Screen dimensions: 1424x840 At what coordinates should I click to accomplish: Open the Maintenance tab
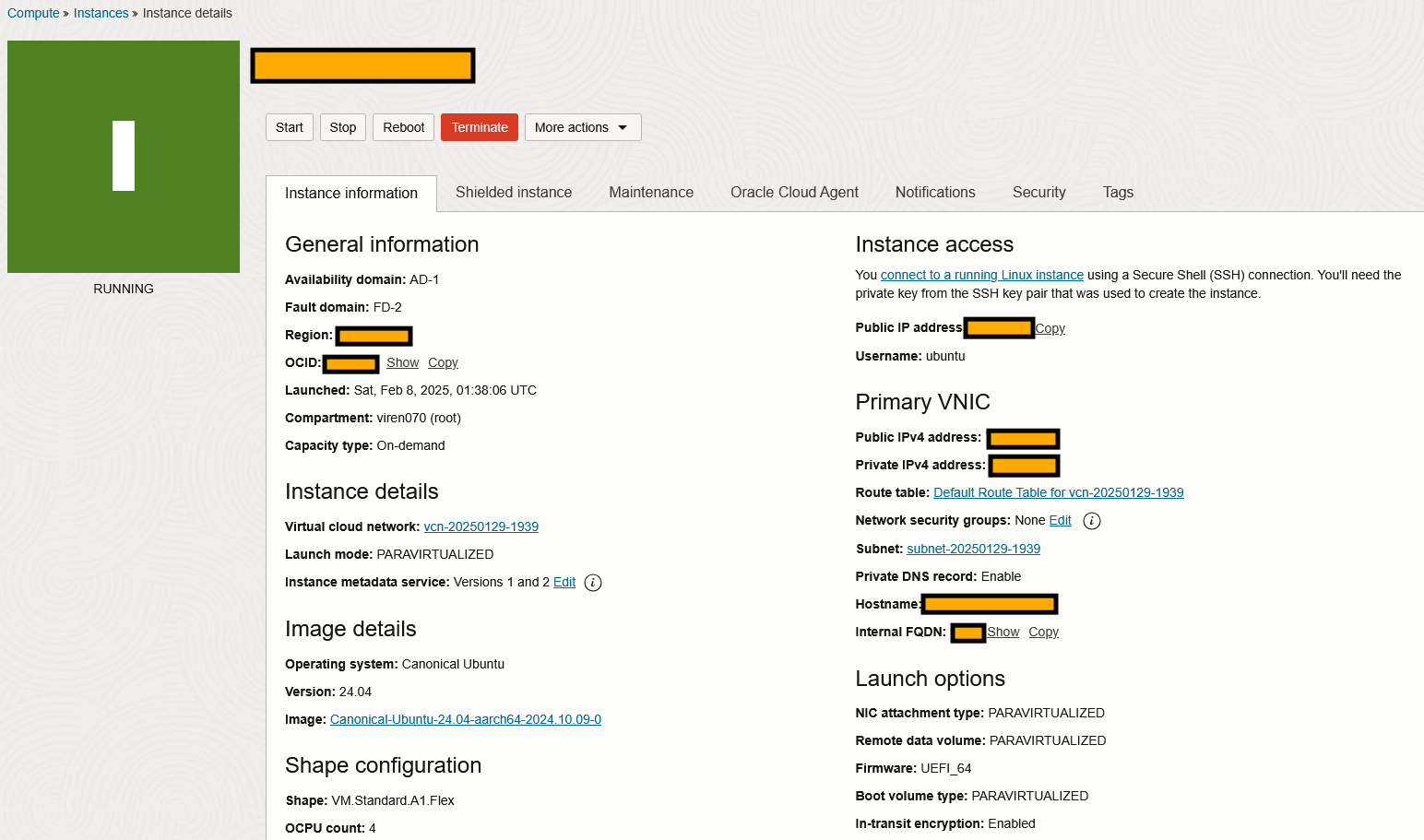coord(651,192)
